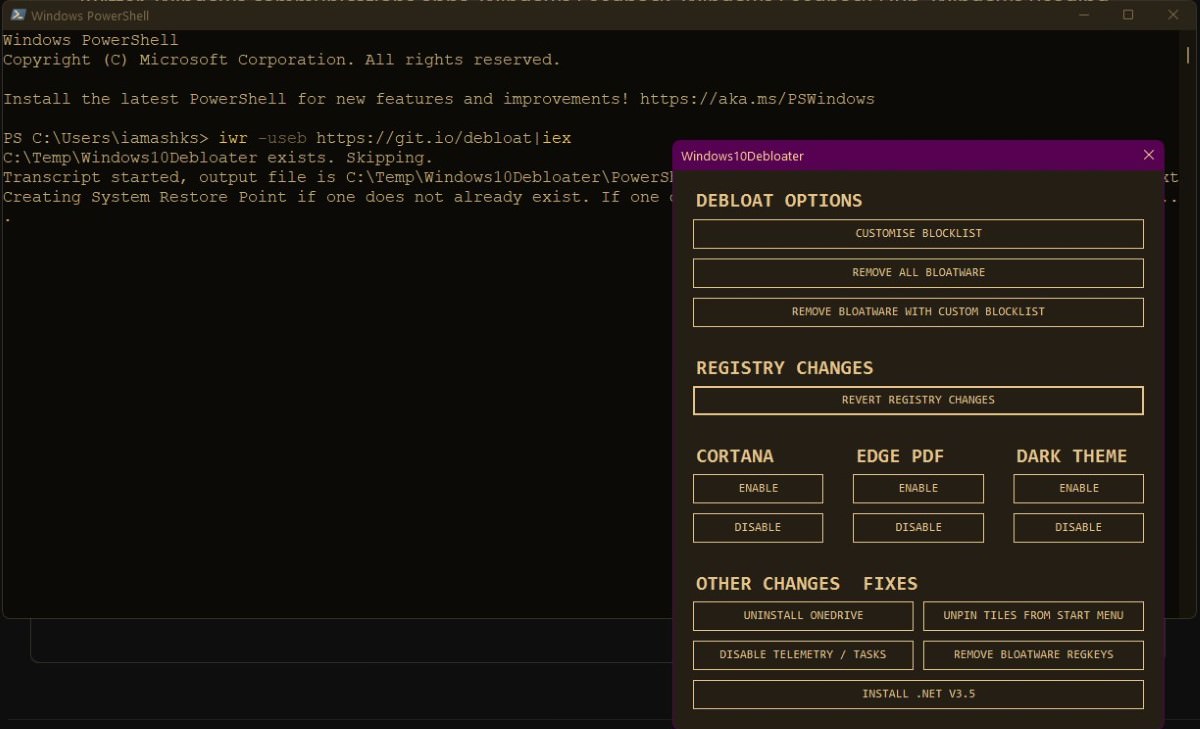This screenshot has height=729, width=1200.
Task: Enable Dark Theme
Action: pyautogui.click(x=1078, y=488)
